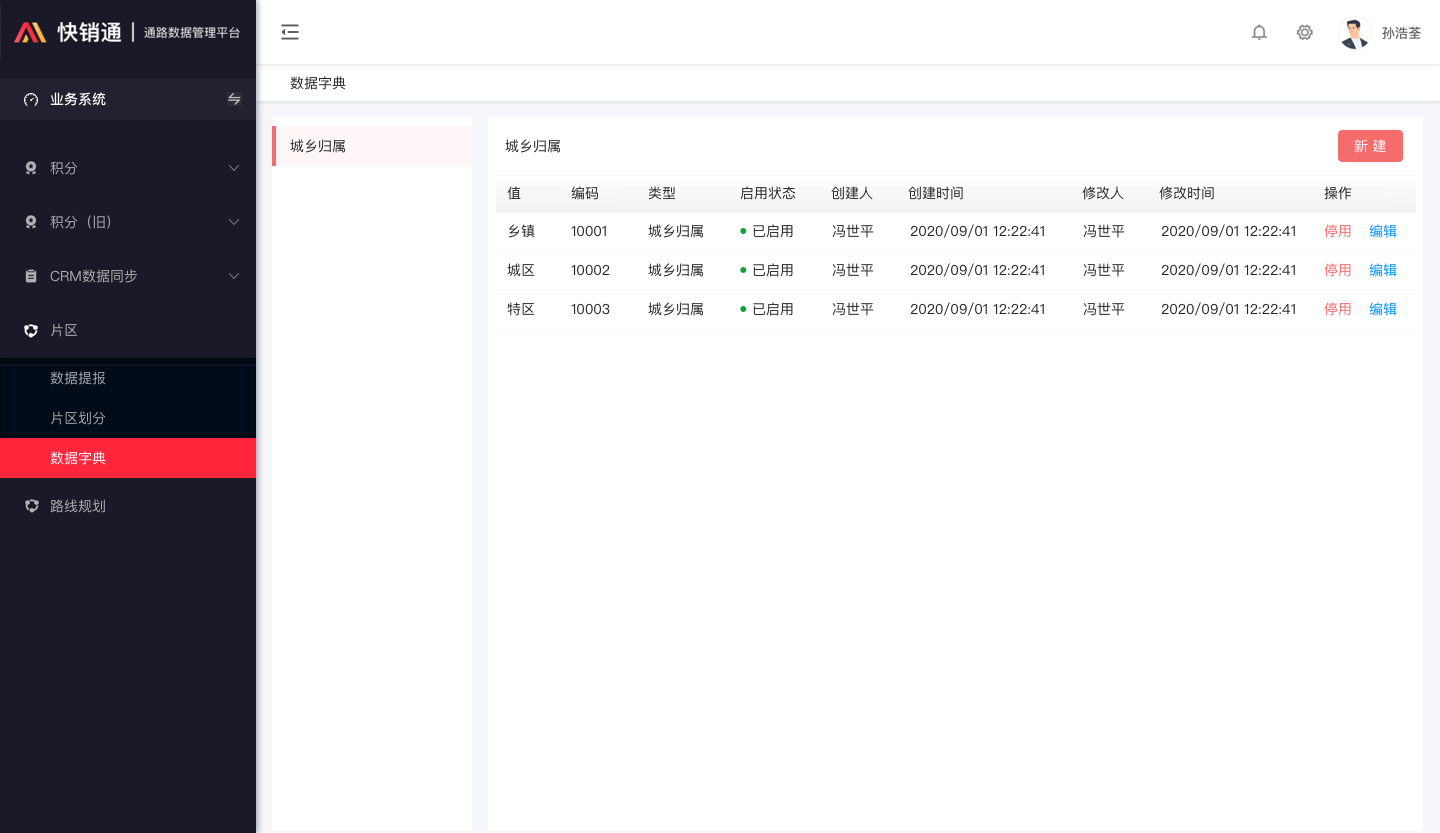
Task: Collapse the sidebar with the fold icon
Action: point(290,32)
